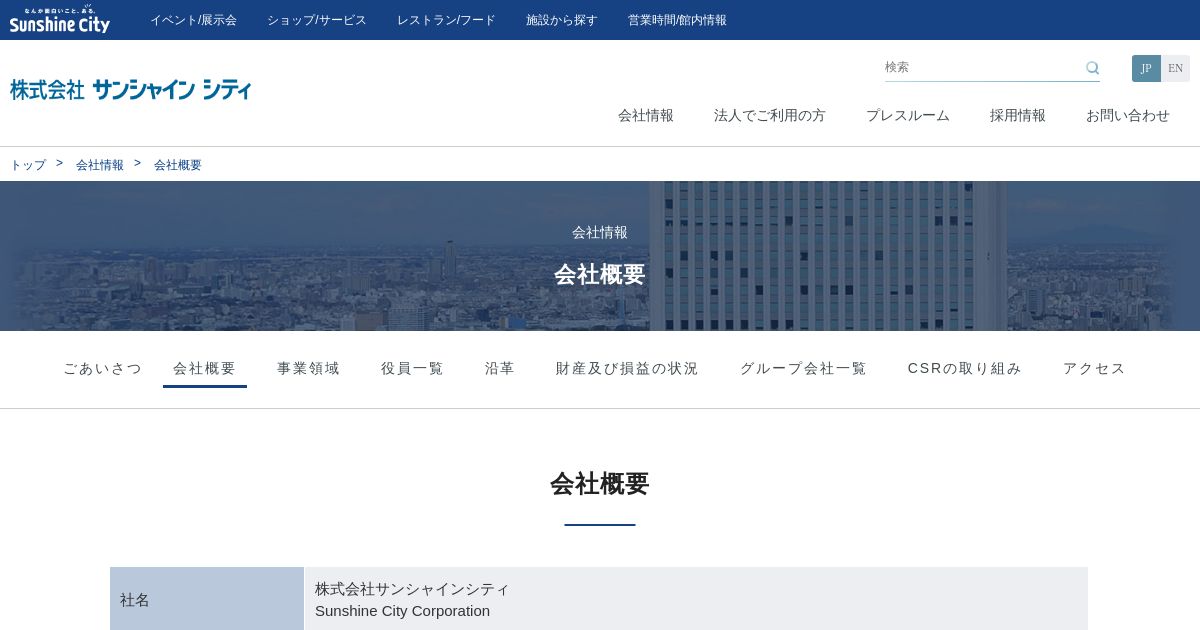Select the 役員一覧 tab

point(412,368)
